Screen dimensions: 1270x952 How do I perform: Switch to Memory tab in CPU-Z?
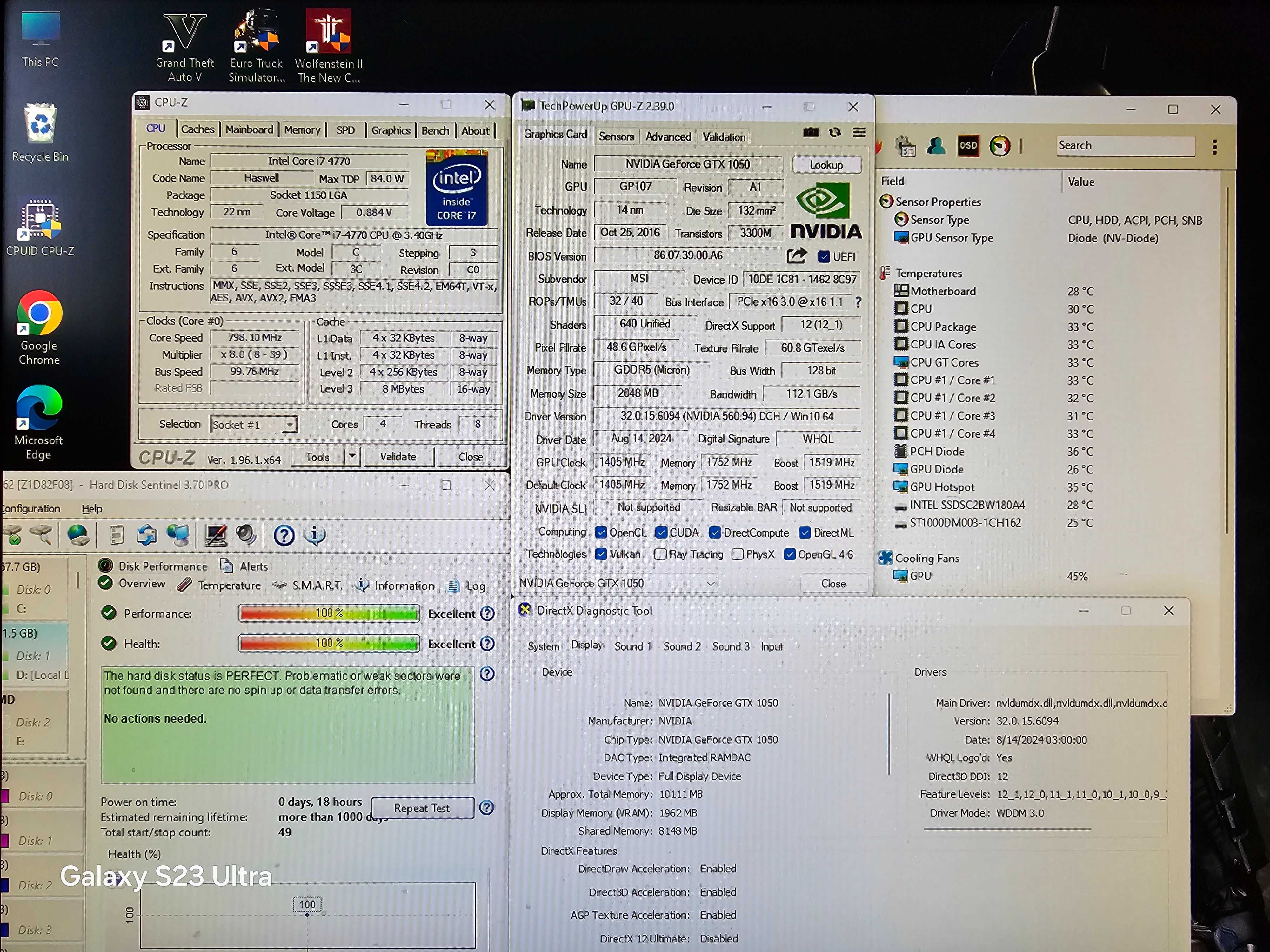click(x=302, y=130)
